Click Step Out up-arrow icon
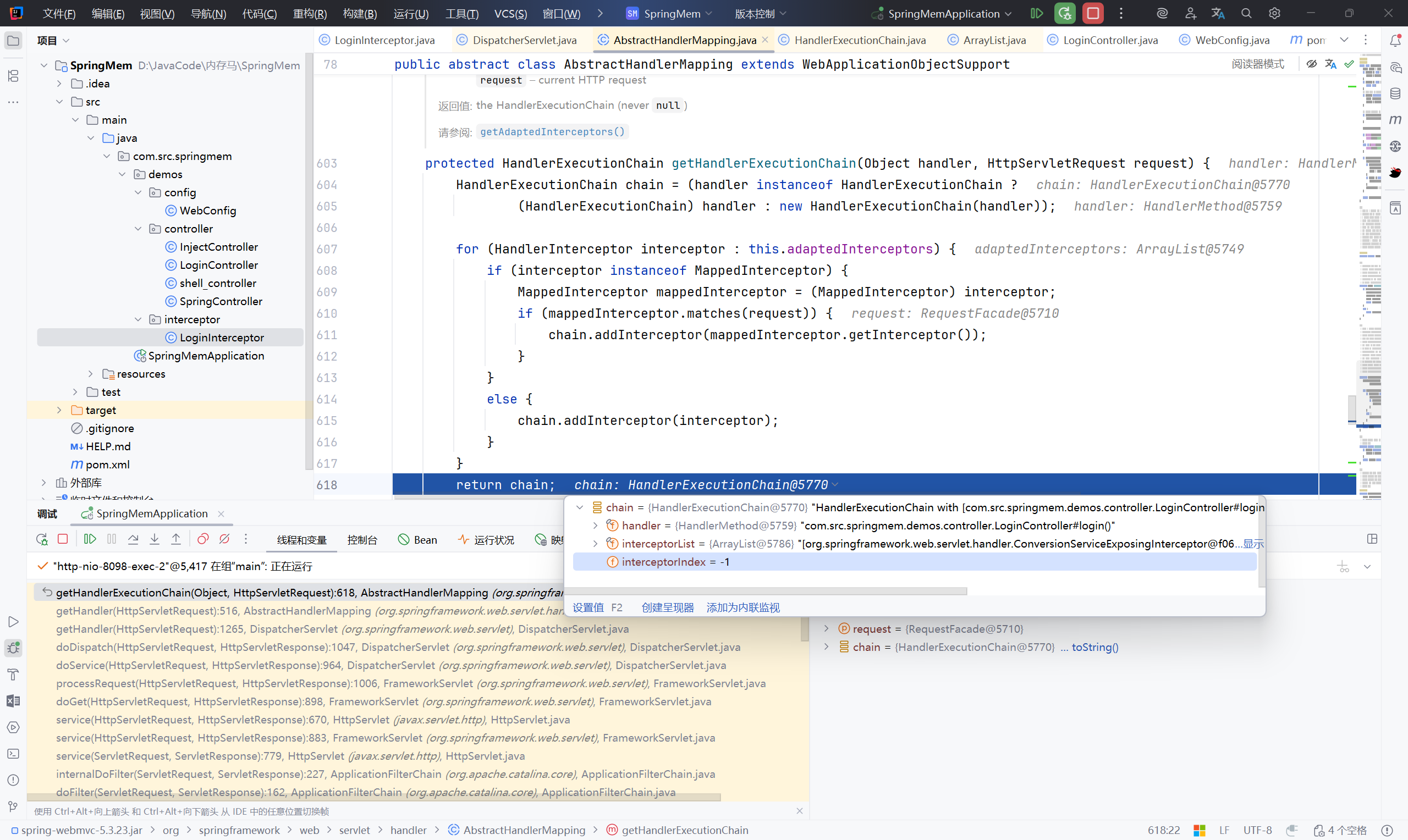 click(176, 539)
